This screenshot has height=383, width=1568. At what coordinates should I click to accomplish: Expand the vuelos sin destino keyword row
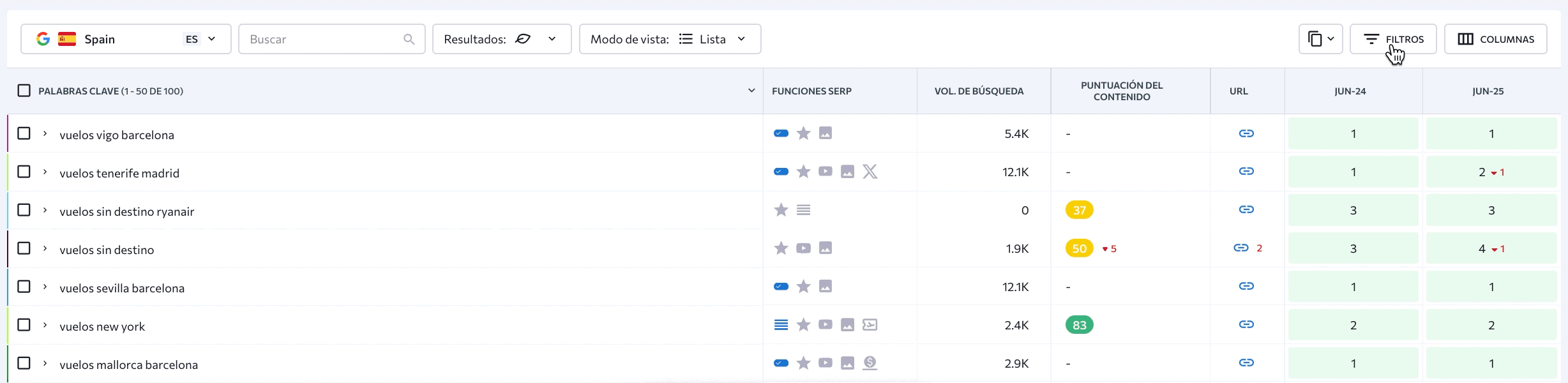45,248
